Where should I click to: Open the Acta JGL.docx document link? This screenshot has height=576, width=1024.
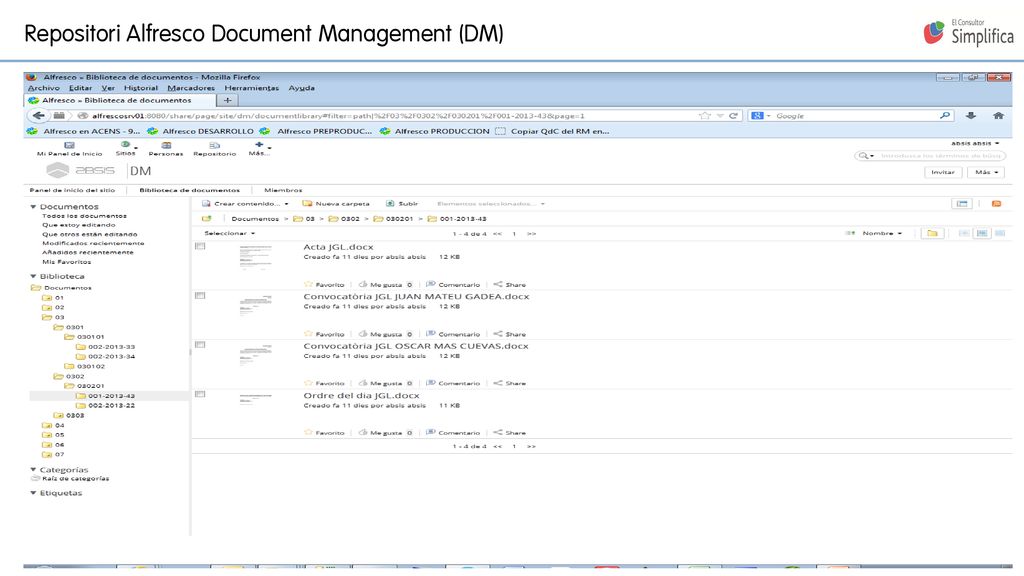[x=338, y=247]
